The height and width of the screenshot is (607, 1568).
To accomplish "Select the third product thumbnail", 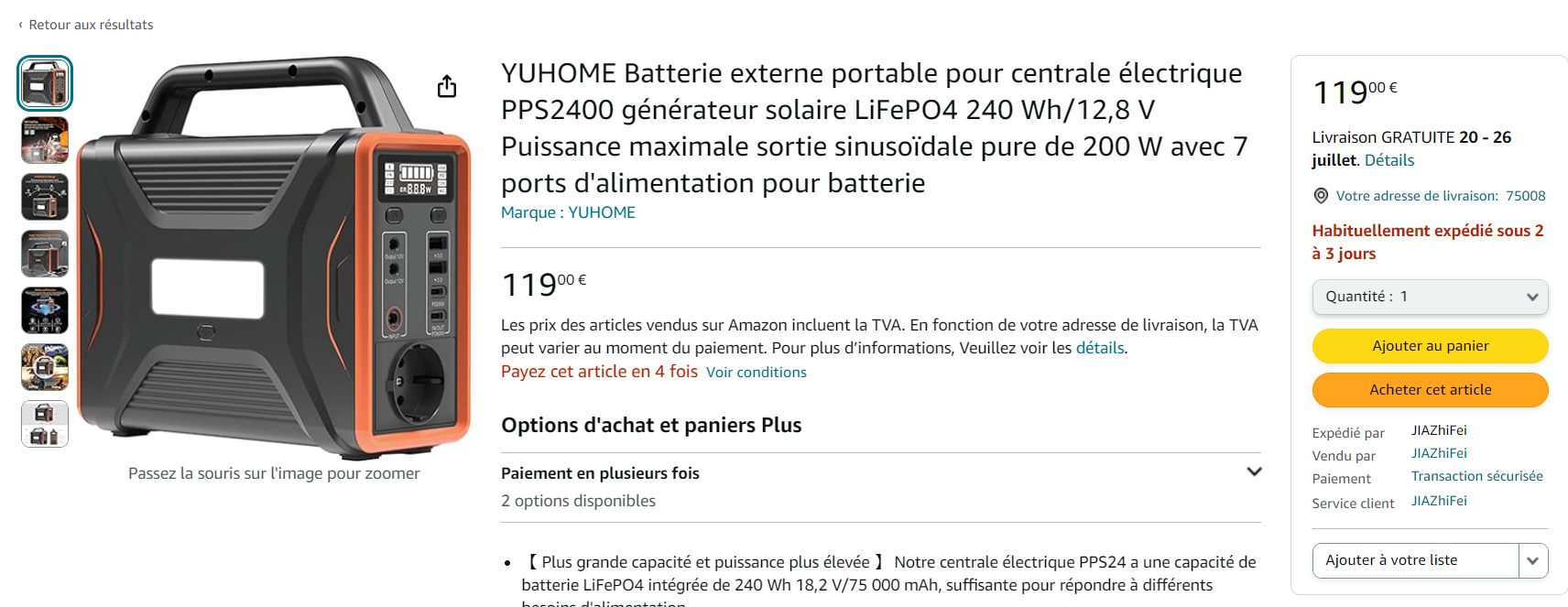I will [45, 197].
